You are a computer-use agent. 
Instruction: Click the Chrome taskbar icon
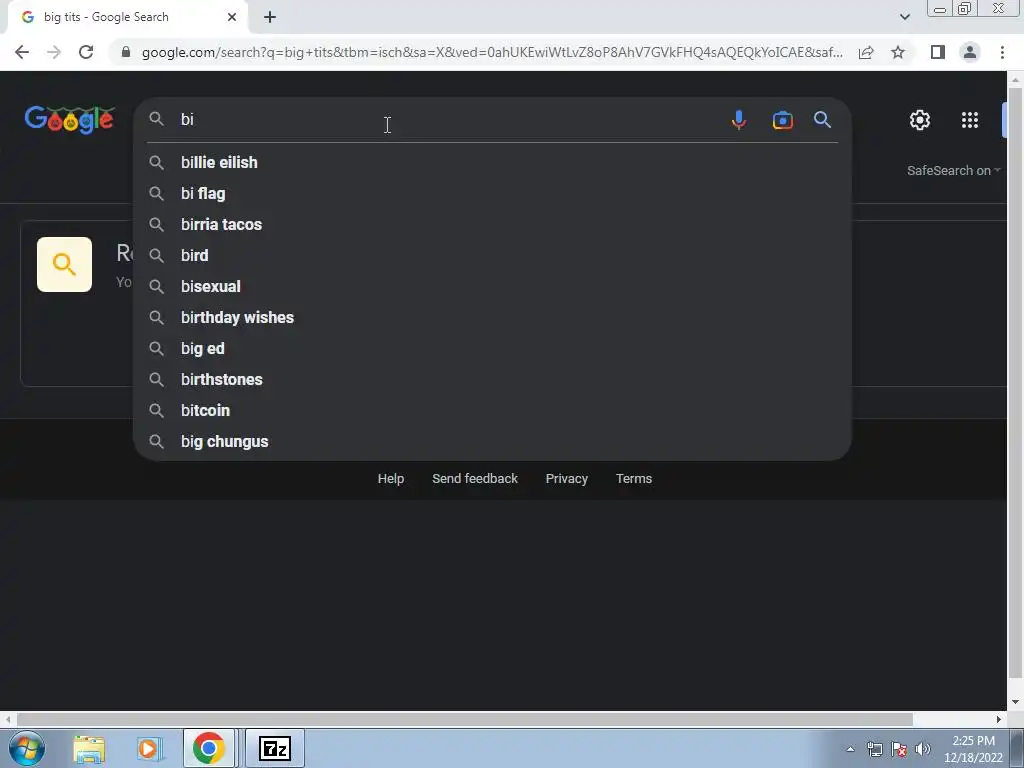click(x=208, y=748)
